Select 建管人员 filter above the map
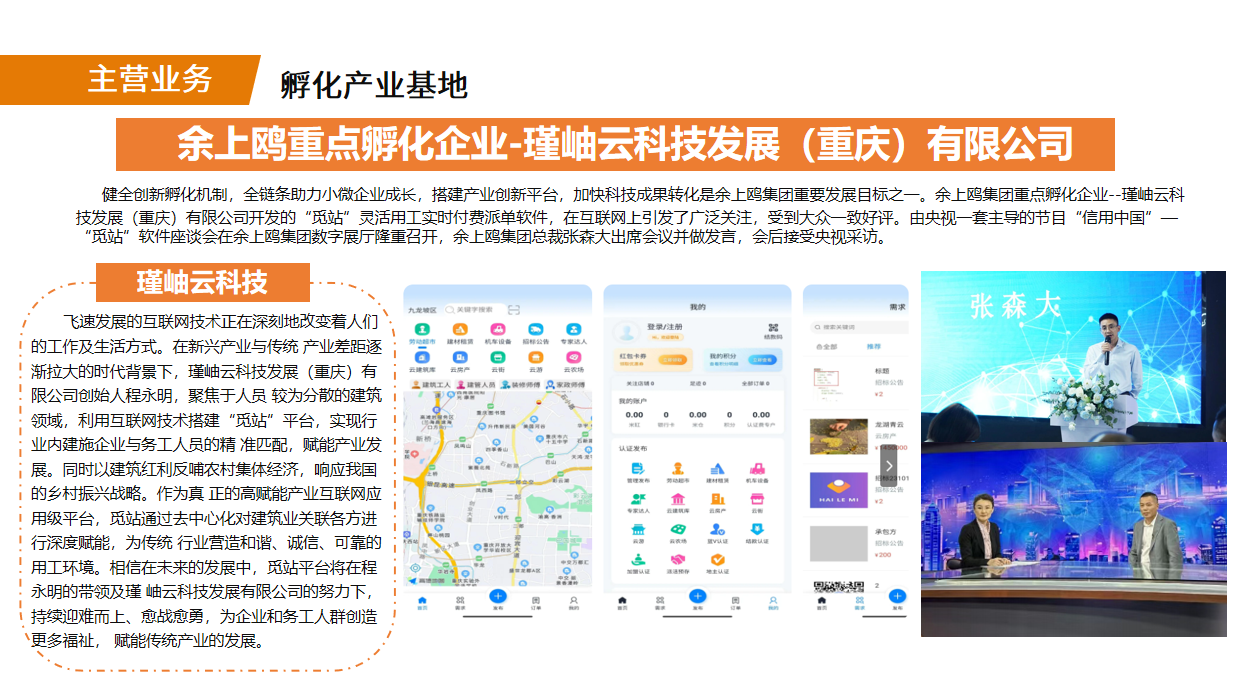Screen dimensions: 1253x699 [476, 385]
